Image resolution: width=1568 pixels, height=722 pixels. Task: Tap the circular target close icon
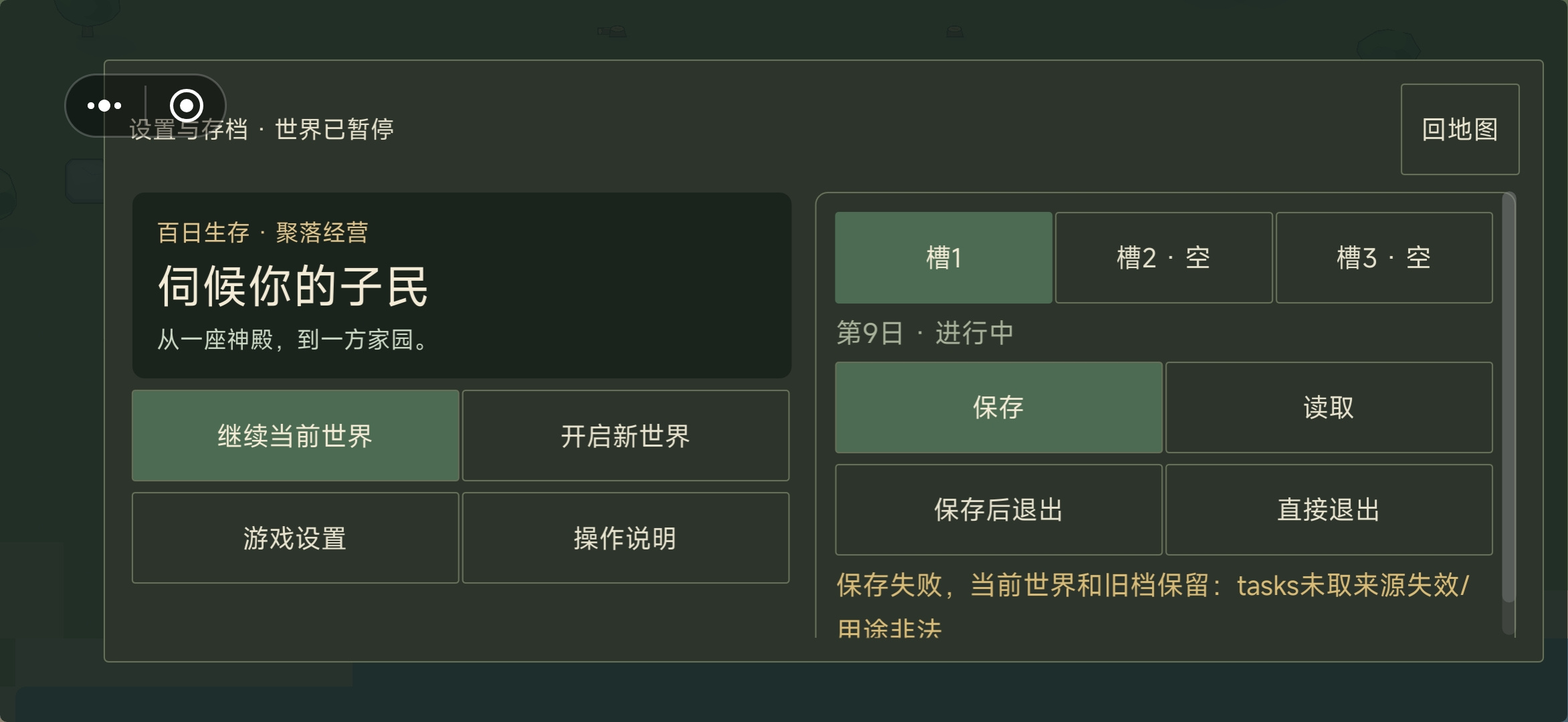187,106
